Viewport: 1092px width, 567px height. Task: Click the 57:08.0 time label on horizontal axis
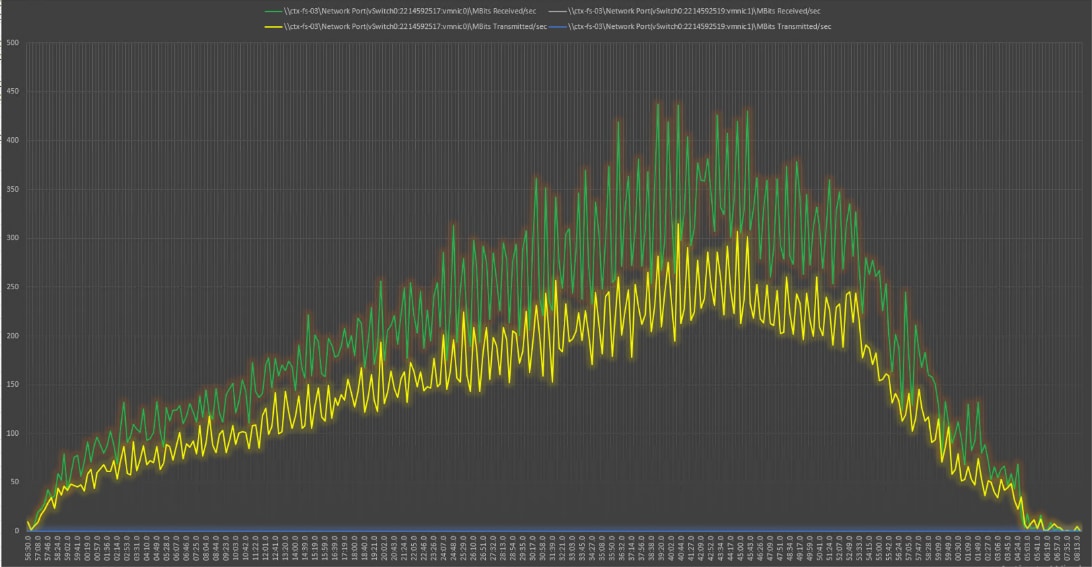pyautogui.click(x=38, y=548)
